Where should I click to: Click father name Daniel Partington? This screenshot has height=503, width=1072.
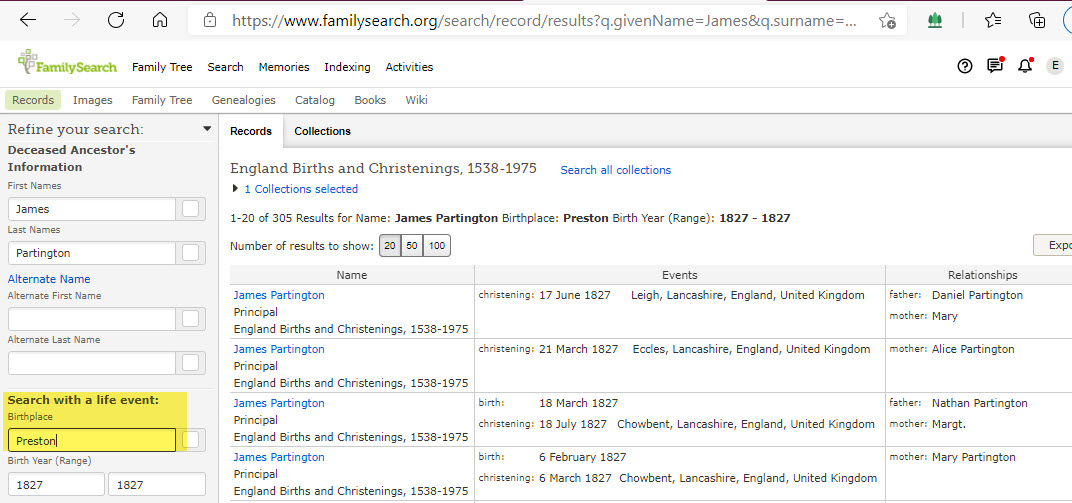coord(977,295)
